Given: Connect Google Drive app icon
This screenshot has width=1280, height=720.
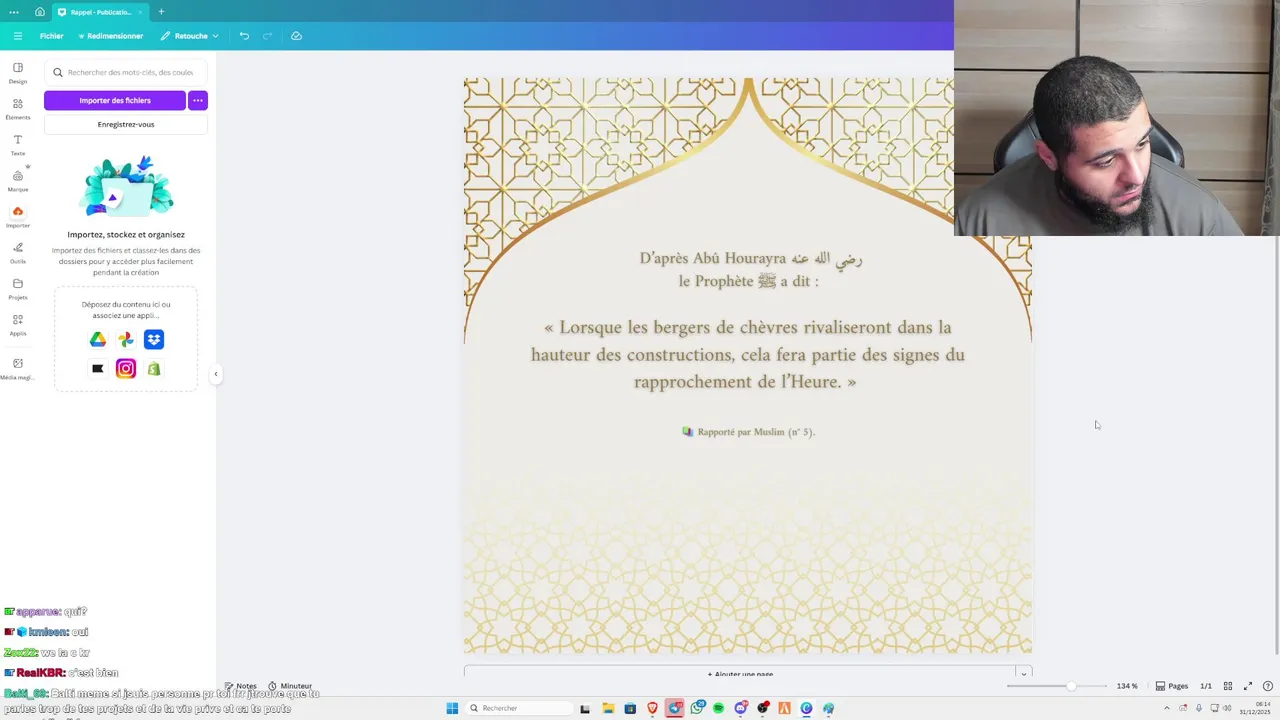Looking at the screenshot, I should point(98,340).
